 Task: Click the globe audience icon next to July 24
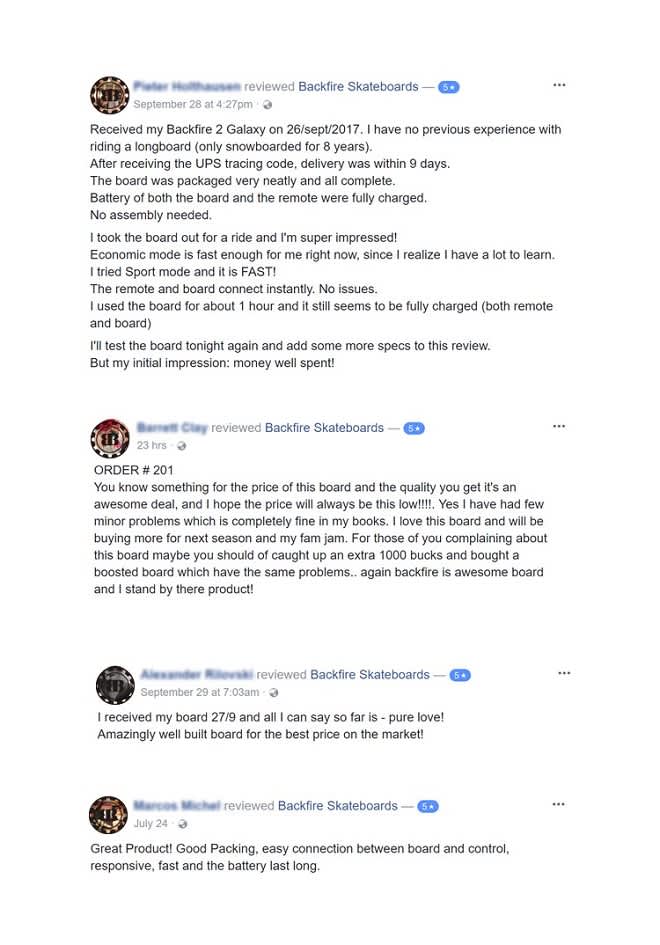pyautogui.click(x=183, y=823)
